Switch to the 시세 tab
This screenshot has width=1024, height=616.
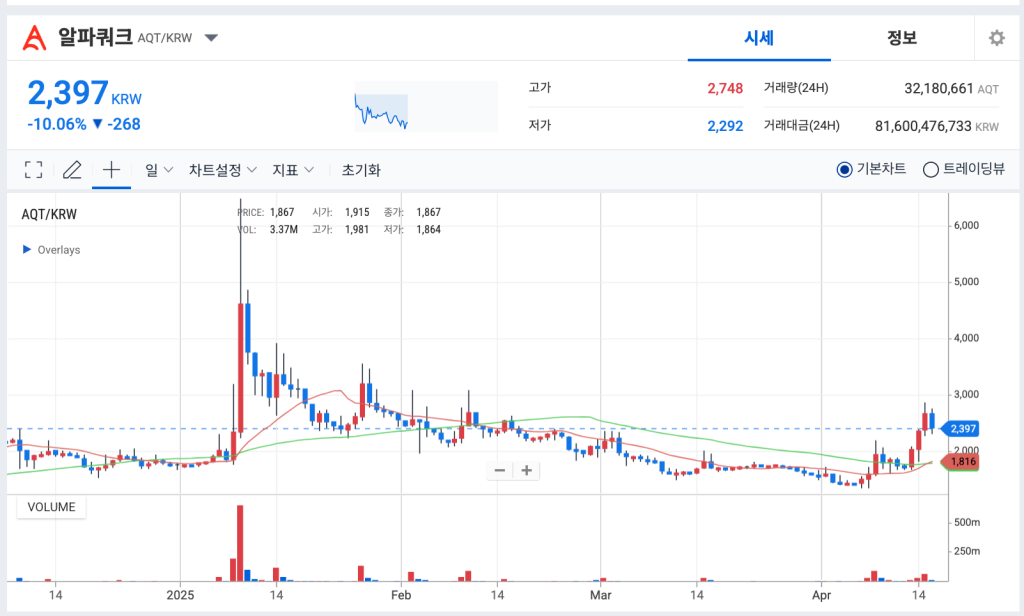[759, 38]
